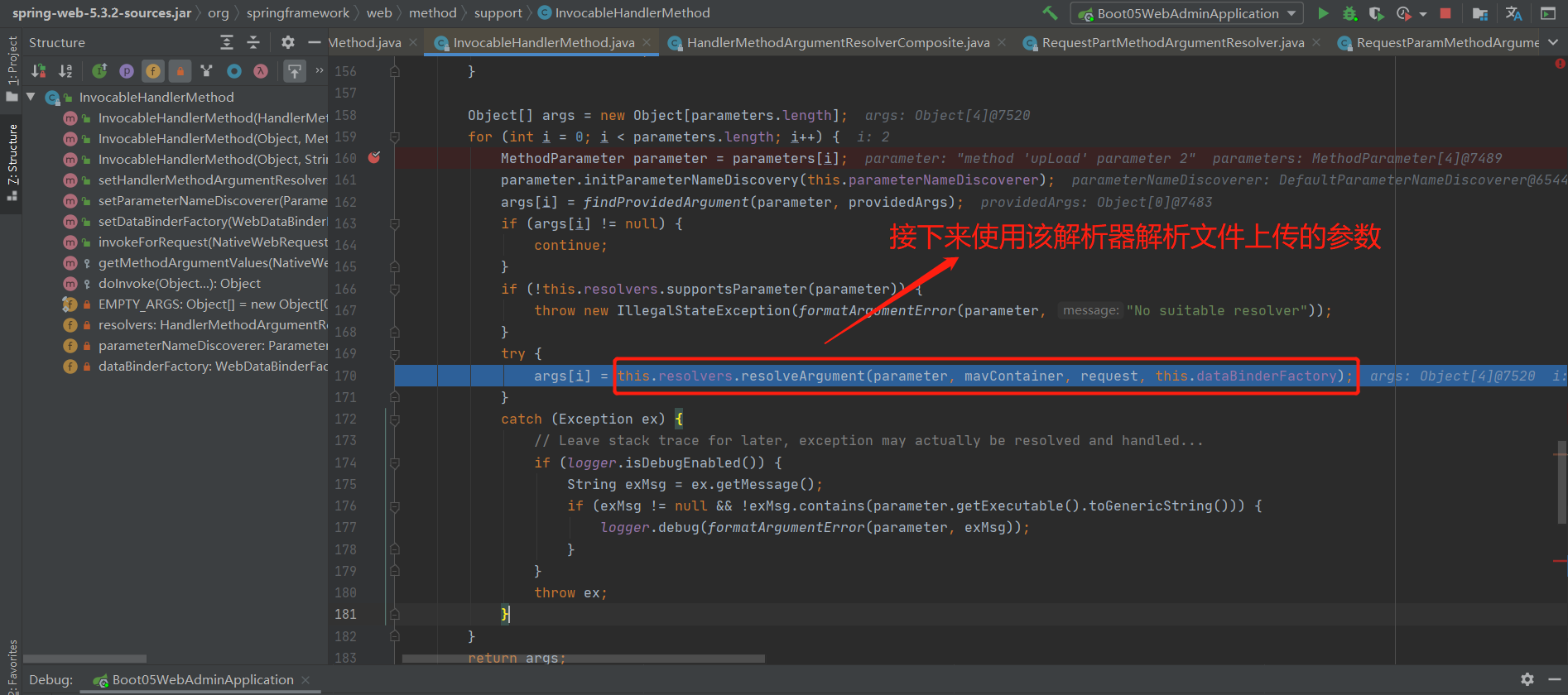
Task: Sort by Visibility in Structure panel
Action: 39,71
